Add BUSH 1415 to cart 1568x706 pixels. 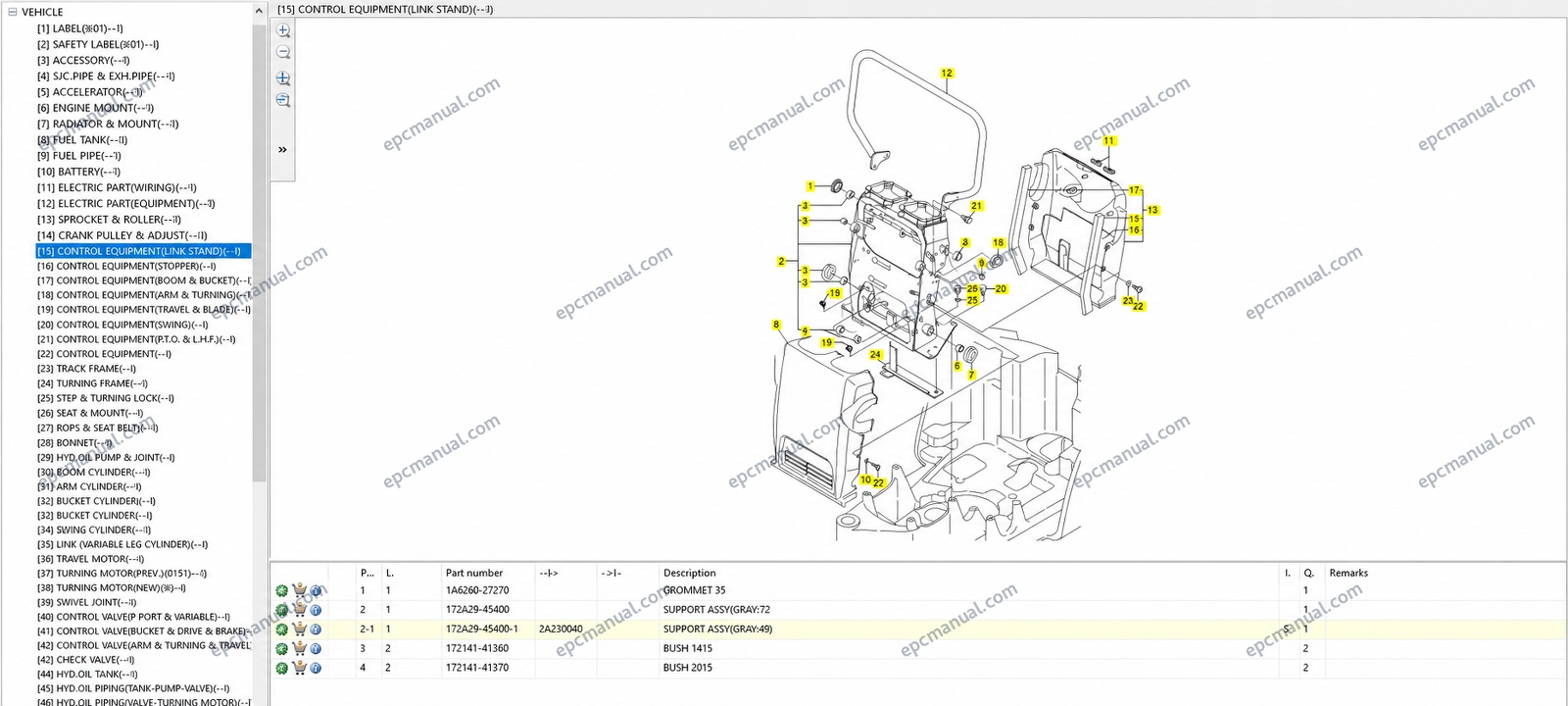click(x=299, y=648)
